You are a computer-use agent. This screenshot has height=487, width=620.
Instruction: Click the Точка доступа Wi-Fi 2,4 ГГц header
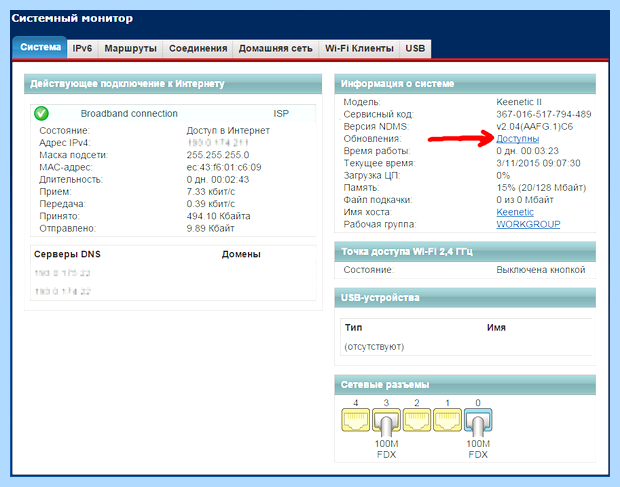click(x=465, y=252)
